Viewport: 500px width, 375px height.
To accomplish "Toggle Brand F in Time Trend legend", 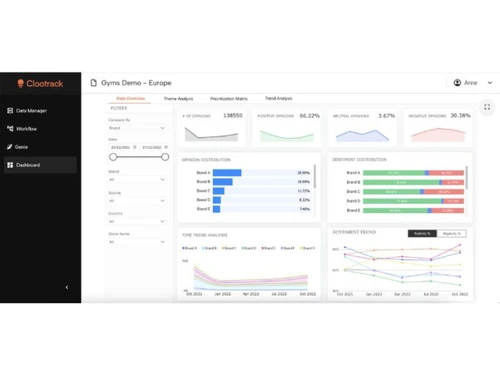I will tap(288, 248).
